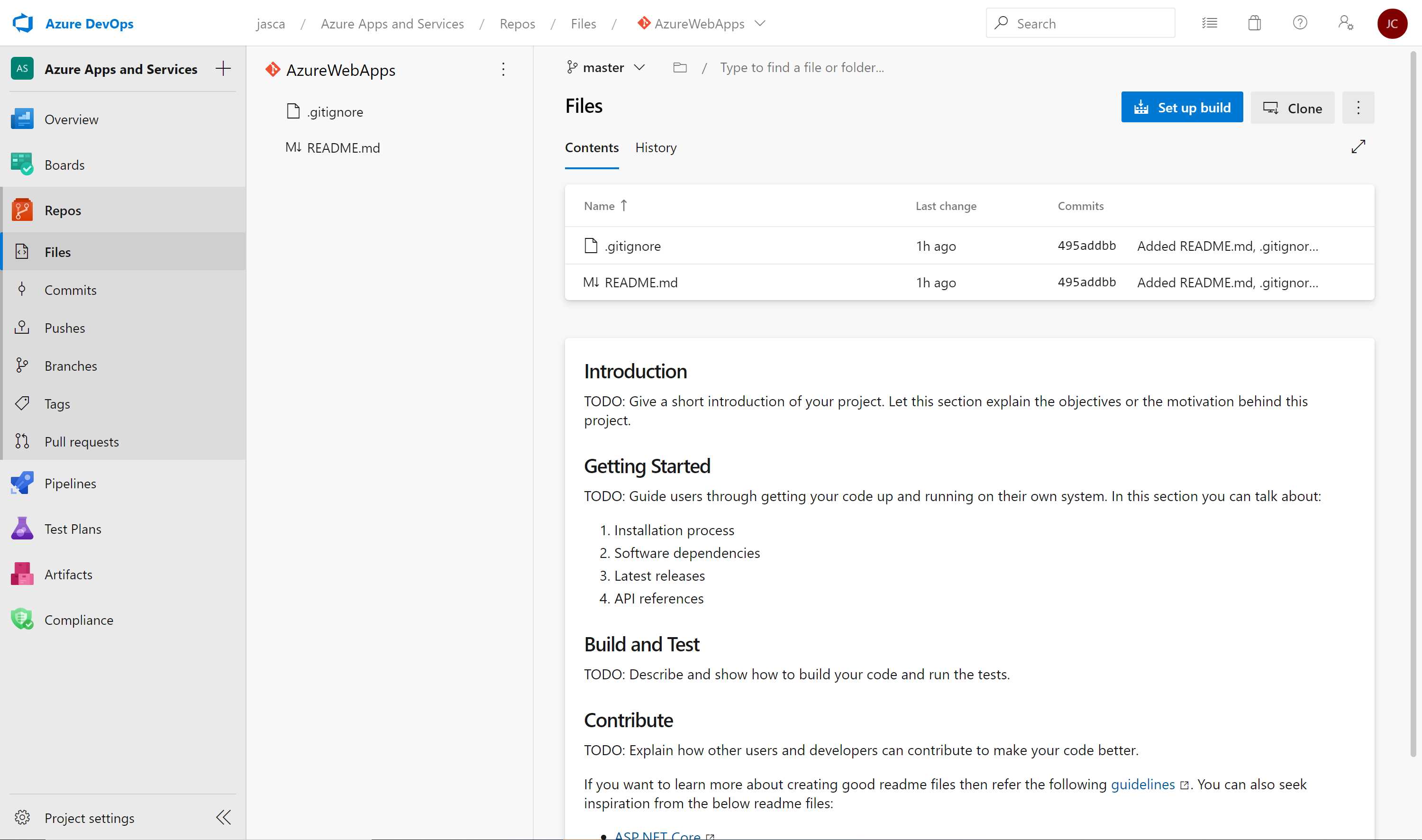Switch to the History tab
The height and width of the screenshot is (840, 1422).
[655, 147]
